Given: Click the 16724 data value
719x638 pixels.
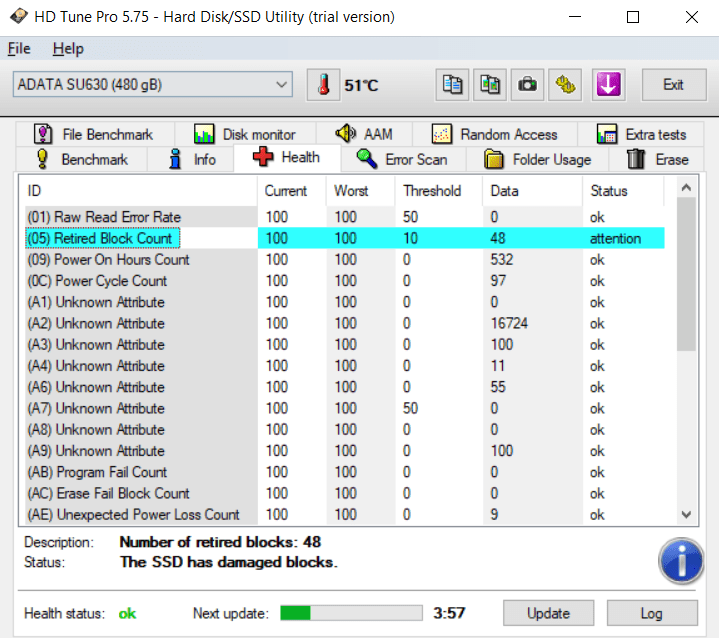Looking at the screenshot, I should pyautogui.click(x=509, y=323).
